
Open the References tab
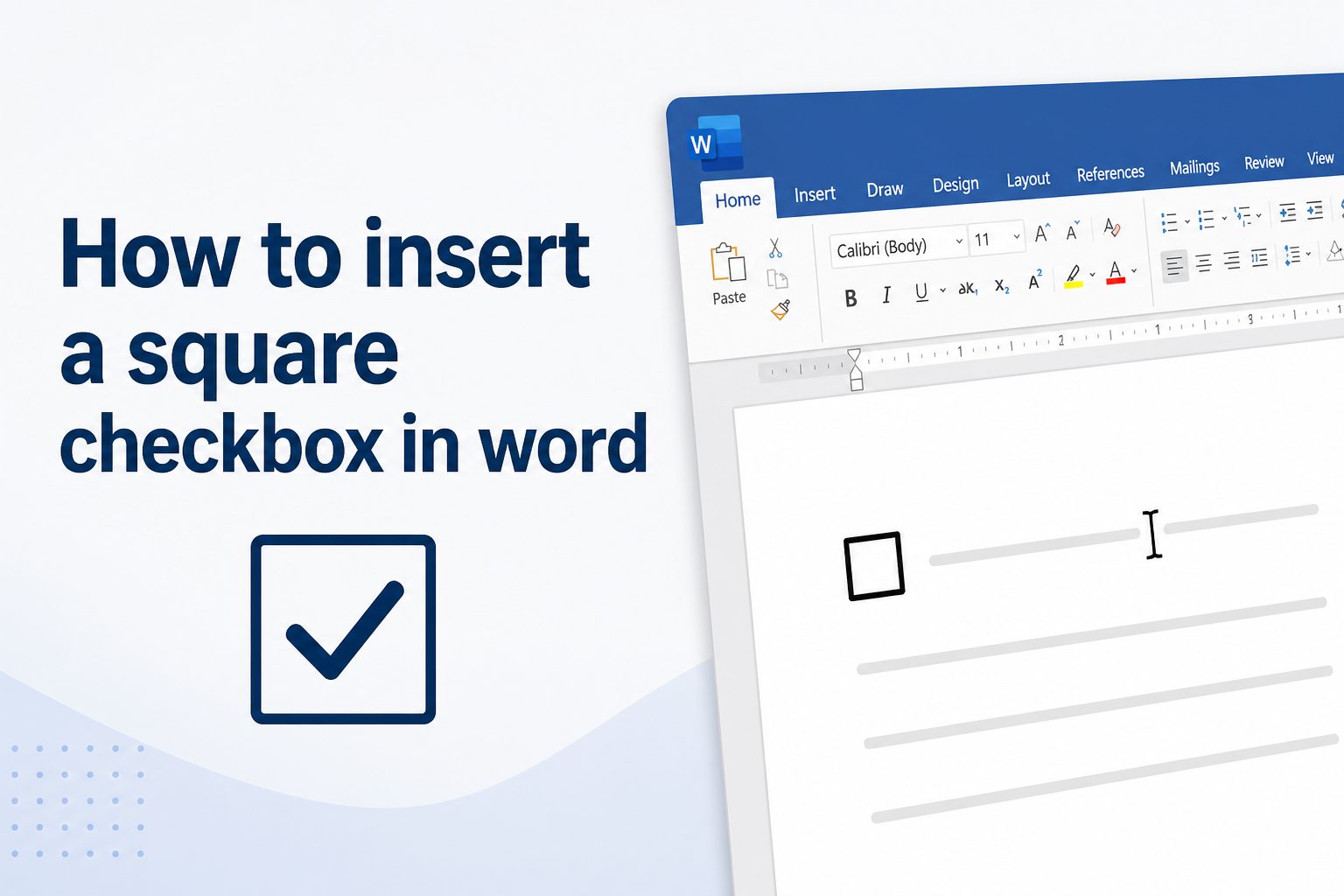point(1110,173)
